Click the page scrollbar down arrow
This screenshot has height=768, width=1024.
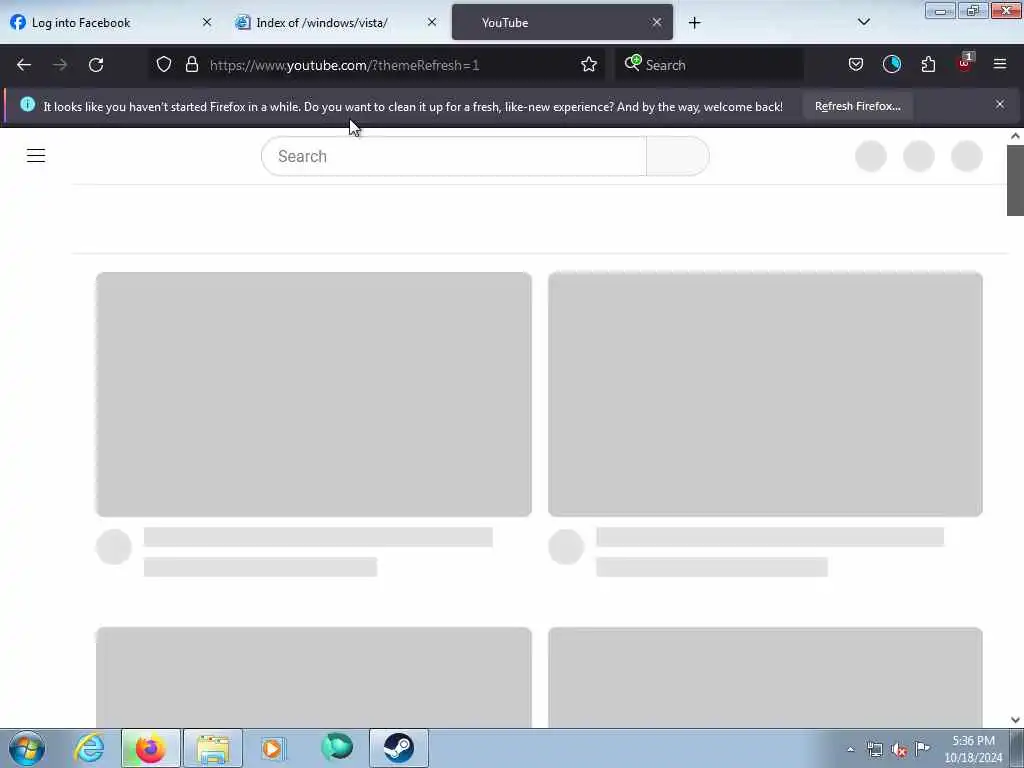(1015, 720)
